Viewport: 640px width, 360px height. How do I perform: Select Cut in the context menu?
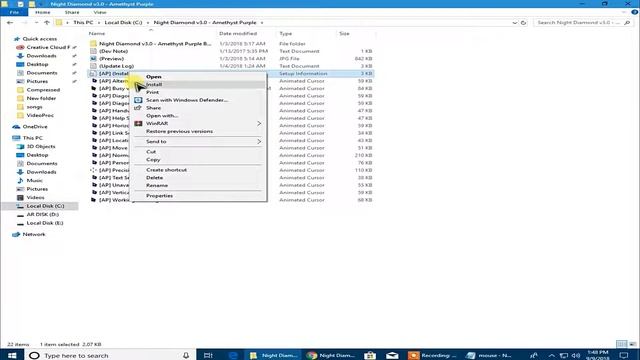[151, 152]
